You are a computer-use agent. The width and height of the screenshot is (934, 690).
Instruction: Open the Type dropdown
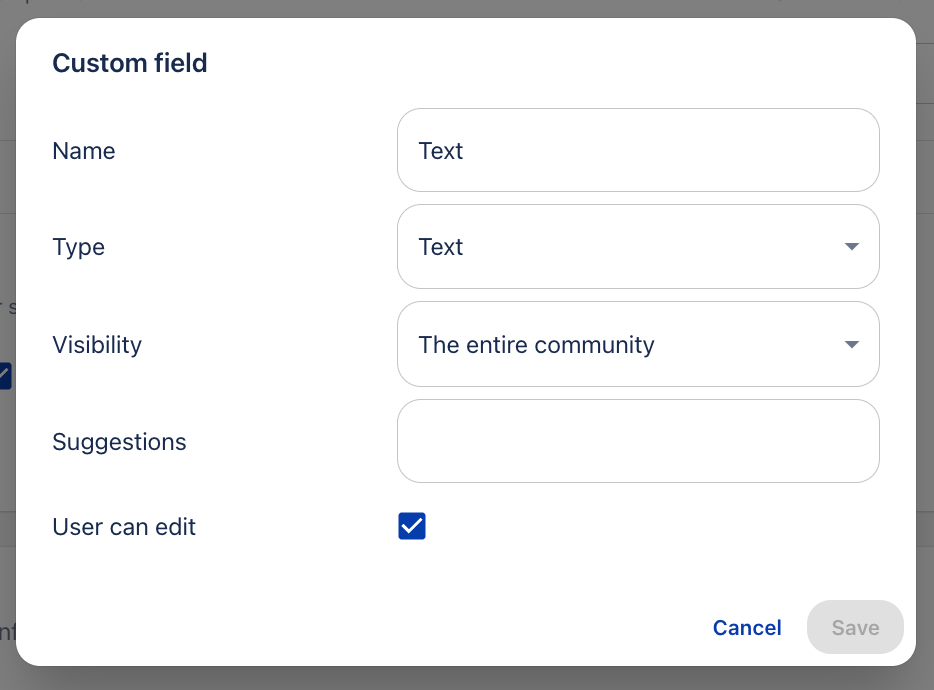[x=638, y=247]
